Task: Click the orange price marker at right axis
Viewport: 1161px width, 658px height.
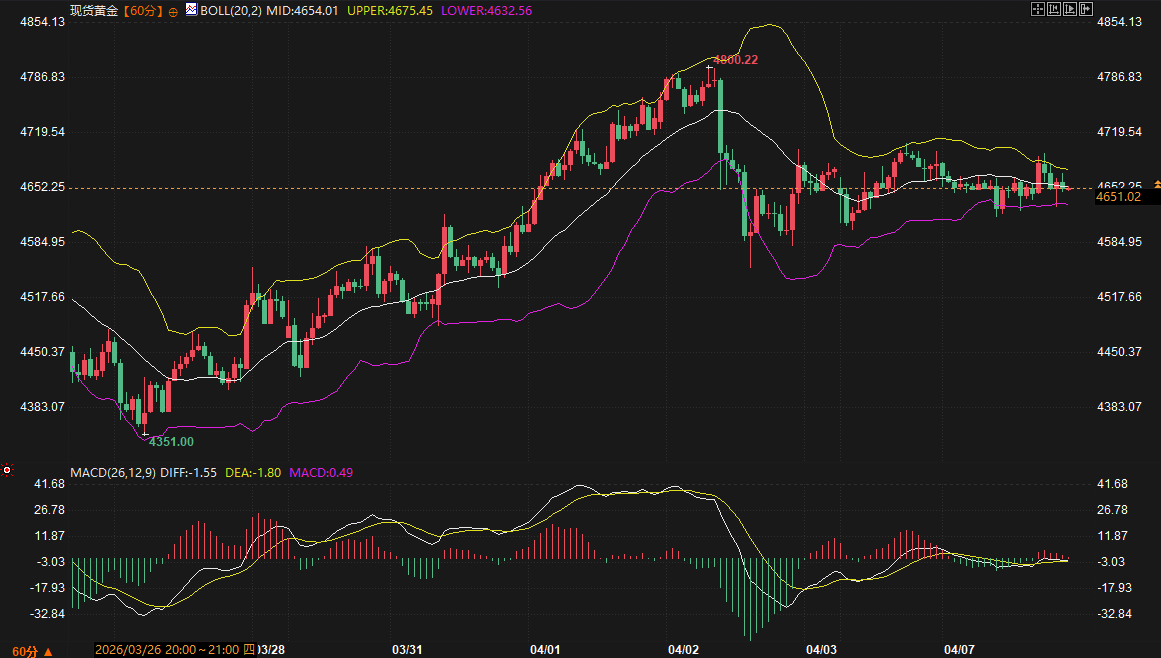Action: pyautogui.click(x=1156, y=184)
